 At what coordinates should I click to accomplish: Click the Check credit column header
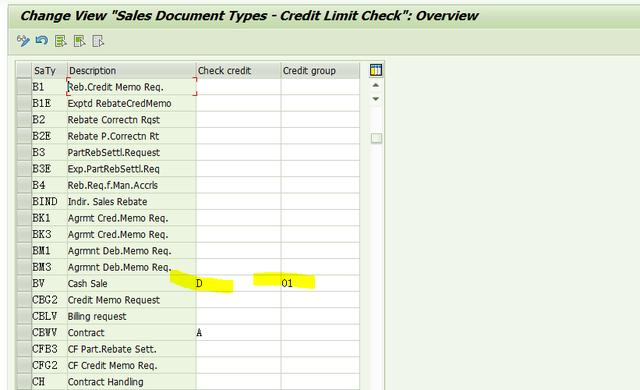238,71
